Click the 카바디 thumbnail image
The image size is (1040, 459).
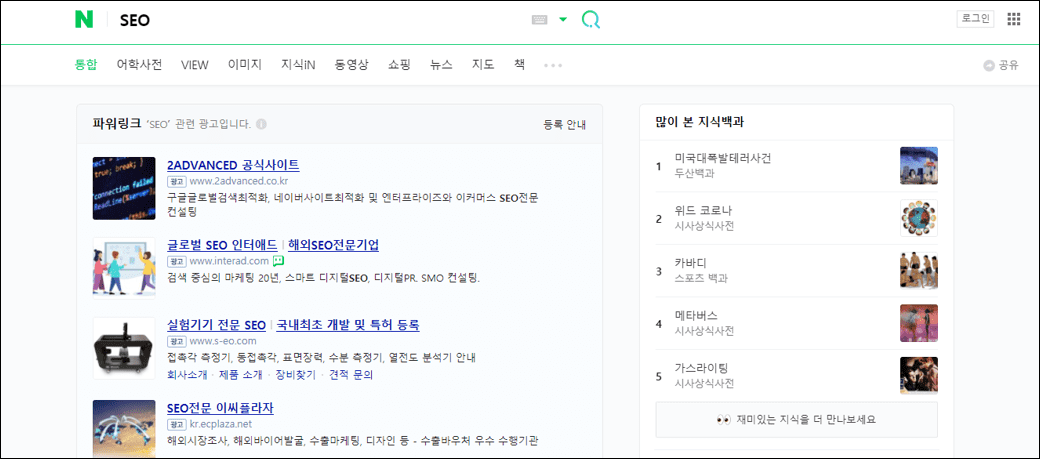(x=919, y=271)
